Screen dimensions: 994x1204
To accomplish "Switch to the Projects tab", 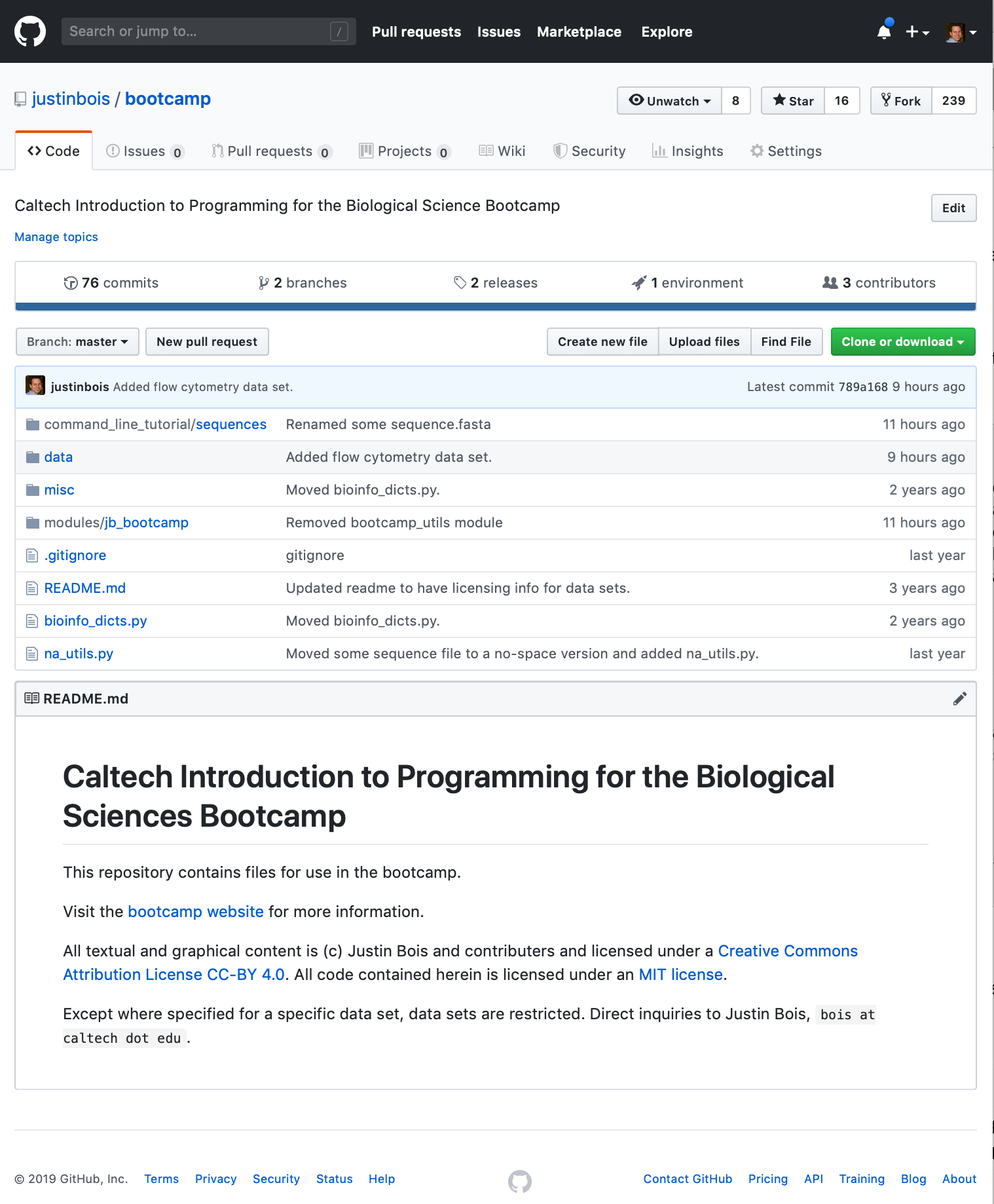I will pos(405,151).
